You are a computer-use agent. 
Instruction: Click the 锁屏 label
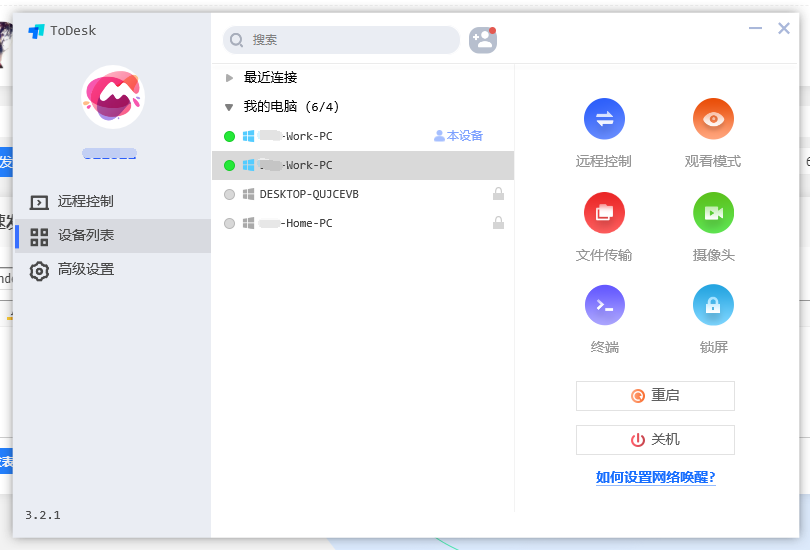pyautogui.click(x=713, y=347)
